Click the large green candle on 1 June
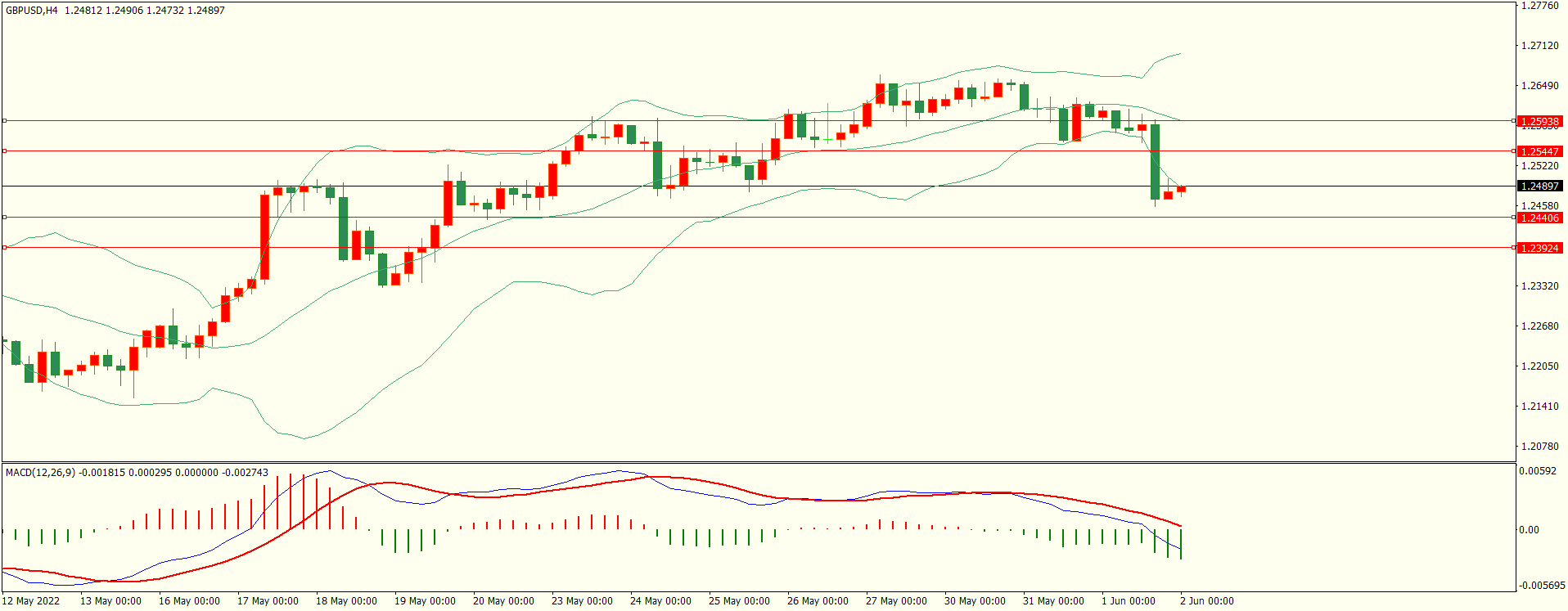Viewport: 1568px width, 611px height. tap(1155, 162)
